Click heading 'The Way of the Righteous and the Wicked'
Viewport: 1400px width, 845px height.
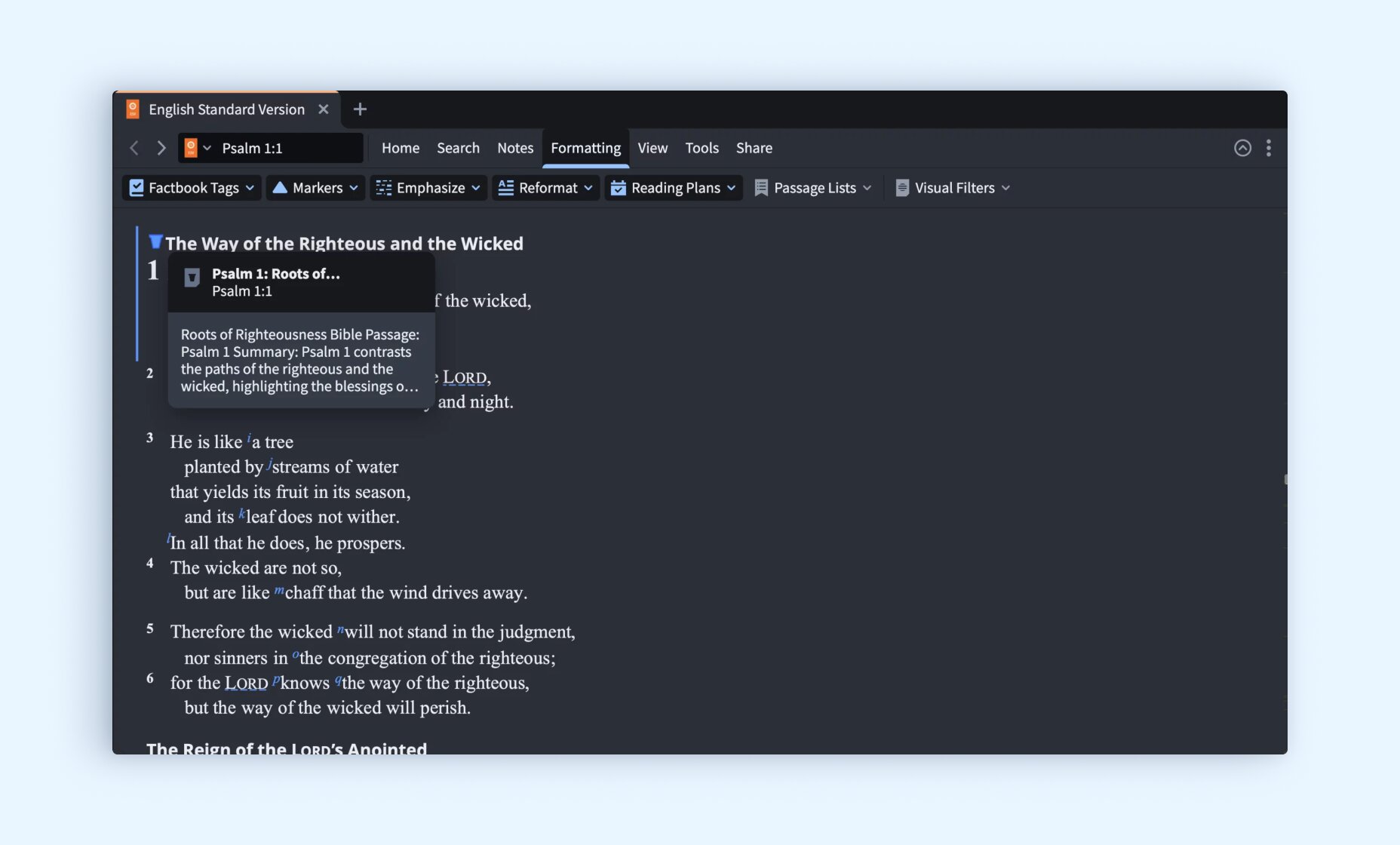pos(344,244)
